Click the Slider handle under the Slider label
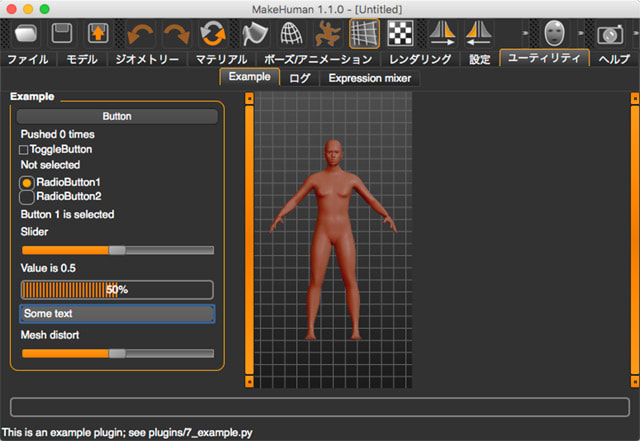The height and width of the screenshot is (441, 640). (x=117, y=250)
